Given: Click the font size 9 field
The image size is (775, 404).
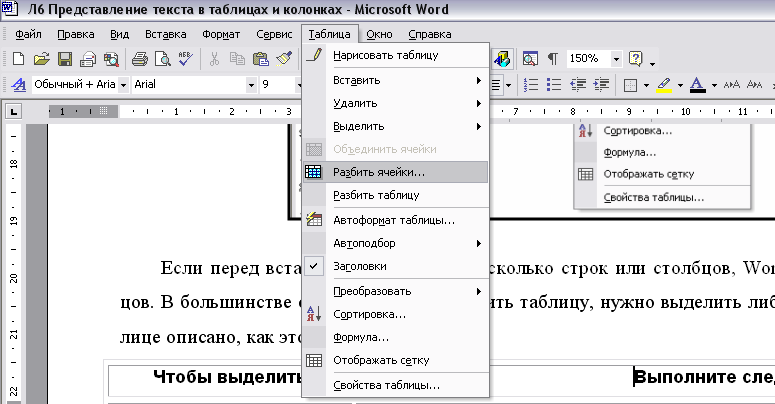Looking at the screenshot, I should [277, 85].
